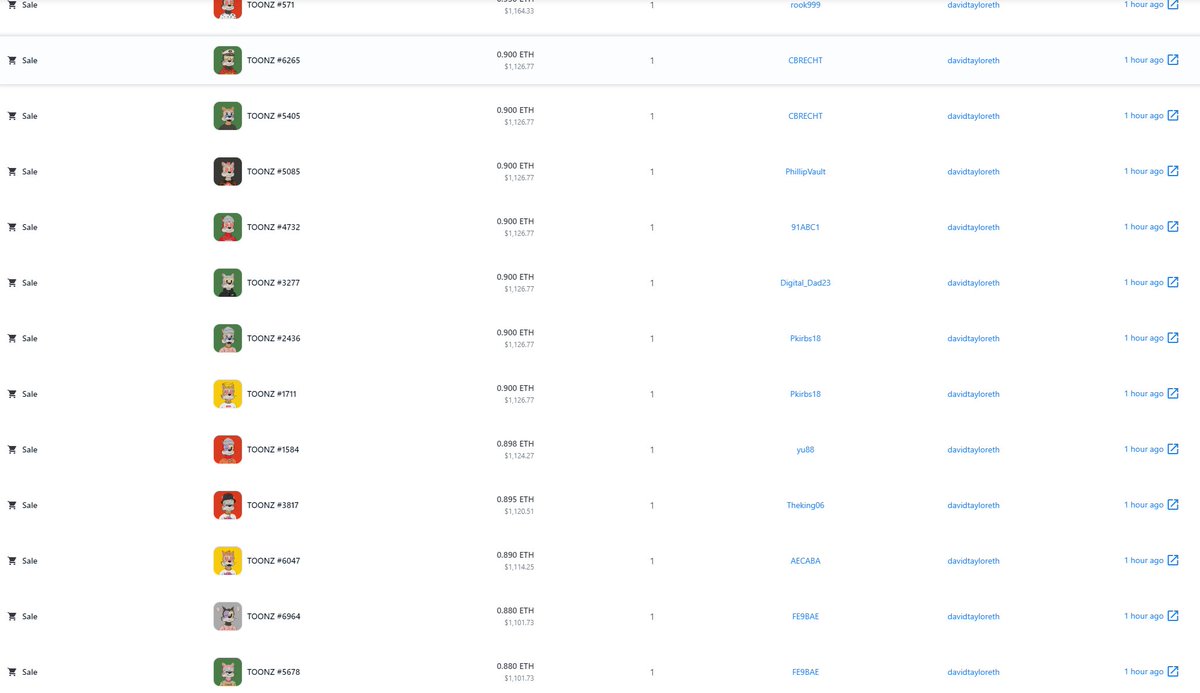Open davidtayloreth profile in TOONZ #5085 row
Image resolution: width=1200 pixels, height=693 pixels.
point(973,172)
